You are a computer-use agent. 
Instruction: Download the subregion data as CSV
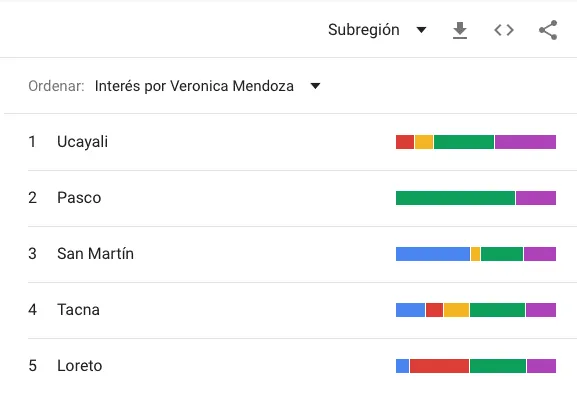click(x=460, y=30)
